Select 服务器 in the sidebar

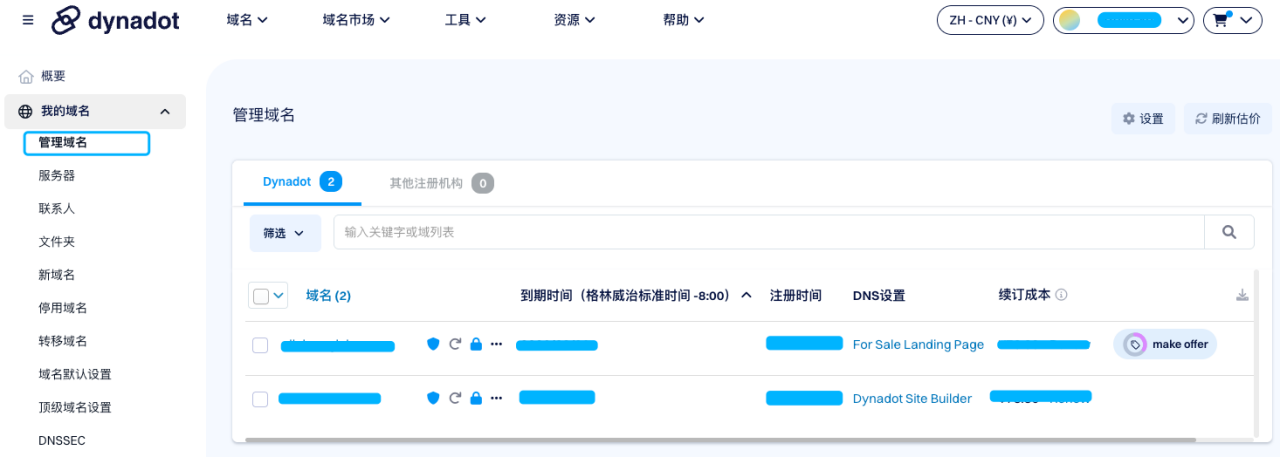coord(57,175)
